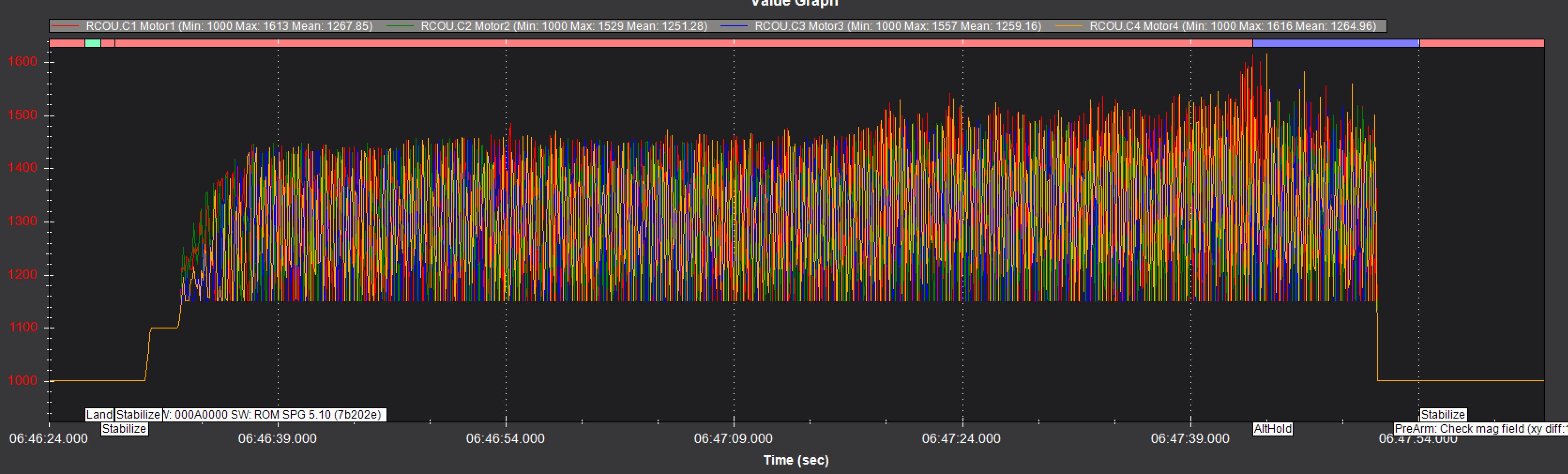This screenshot has height=474, width=1568.
Task: Click the 1500 value on Y axis
Action: pos(23,115)
